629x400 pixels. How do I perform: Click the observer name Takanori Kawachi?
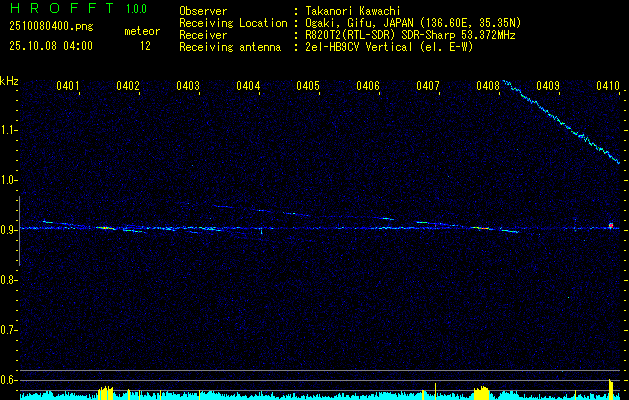(353, 11)
